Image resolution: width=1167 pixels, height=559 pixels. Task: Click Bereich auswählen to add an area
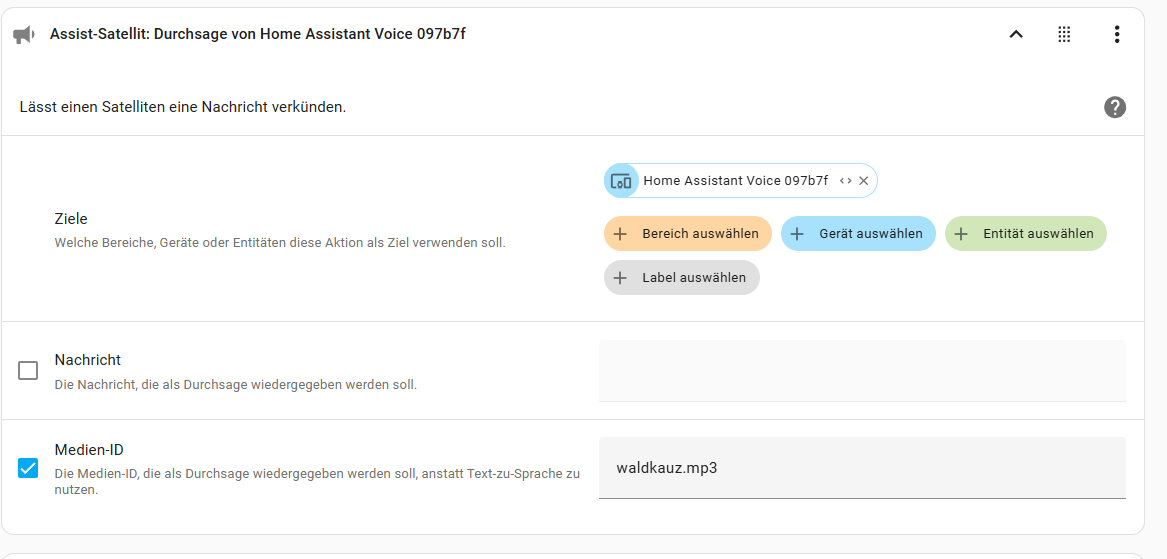(x=688, y=234)
